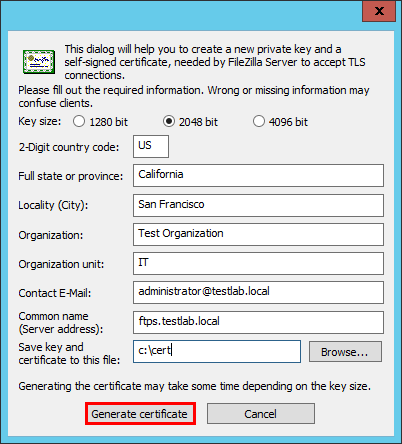This screenshot has height=444, width=402.
Task: Click the Generate certificate button
Action: pyautogui.click(x=140, y=414)
